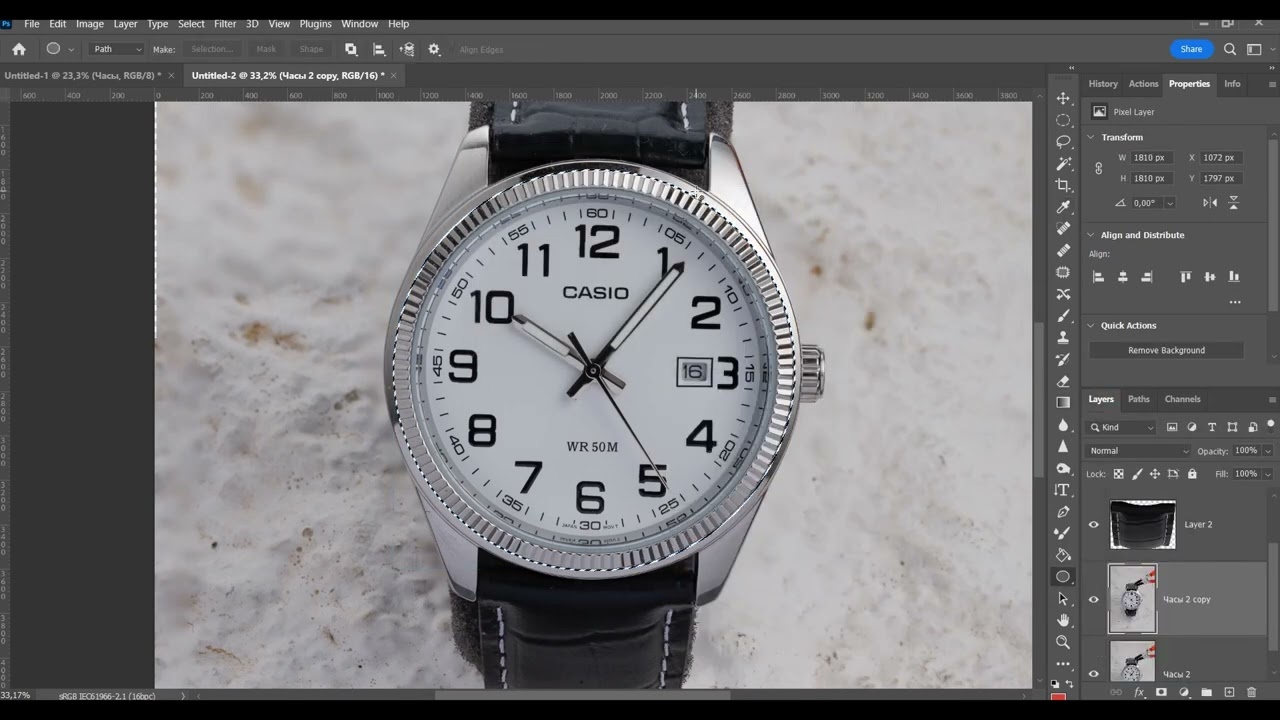This screenshot has height=720, width=1280.
Task: Toggle lock all for layer
Action: pyautogui.click(x=1192, y=474)
